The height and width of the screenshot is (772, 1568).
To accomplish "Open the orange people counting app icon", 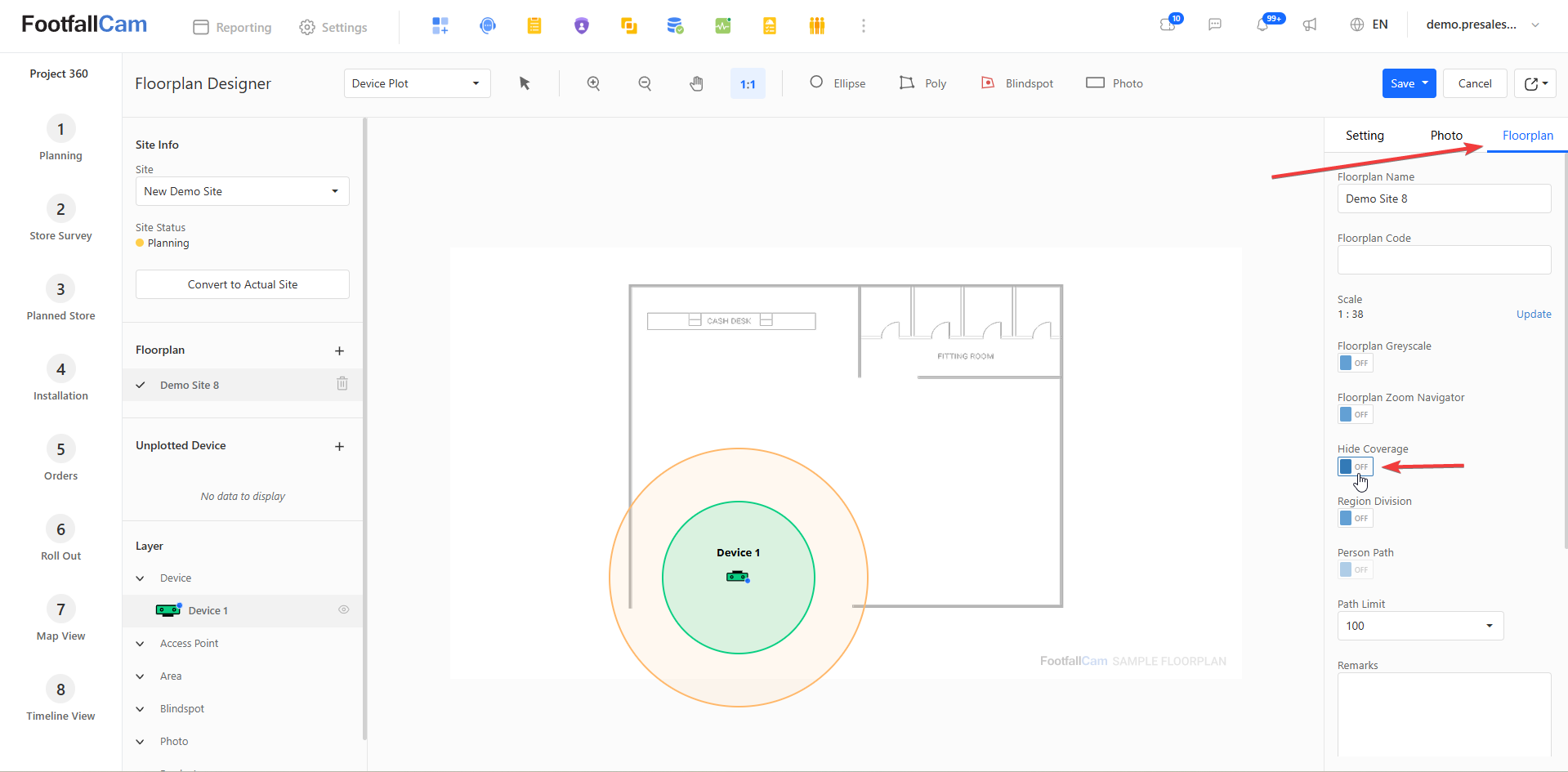I will coord(816,26).
